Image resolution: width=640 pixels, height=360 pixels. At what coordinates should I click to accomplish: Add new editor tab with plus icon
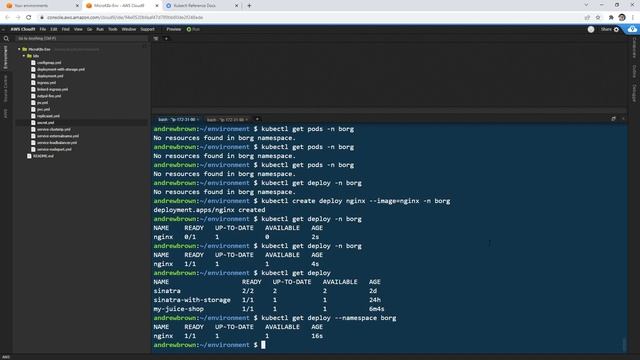[166, 39]
